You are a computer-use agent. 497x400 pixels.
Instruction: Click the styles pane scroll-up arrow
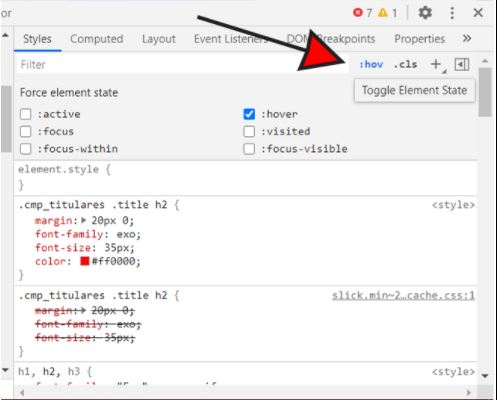pyautogui.click(x=485, y=61)
